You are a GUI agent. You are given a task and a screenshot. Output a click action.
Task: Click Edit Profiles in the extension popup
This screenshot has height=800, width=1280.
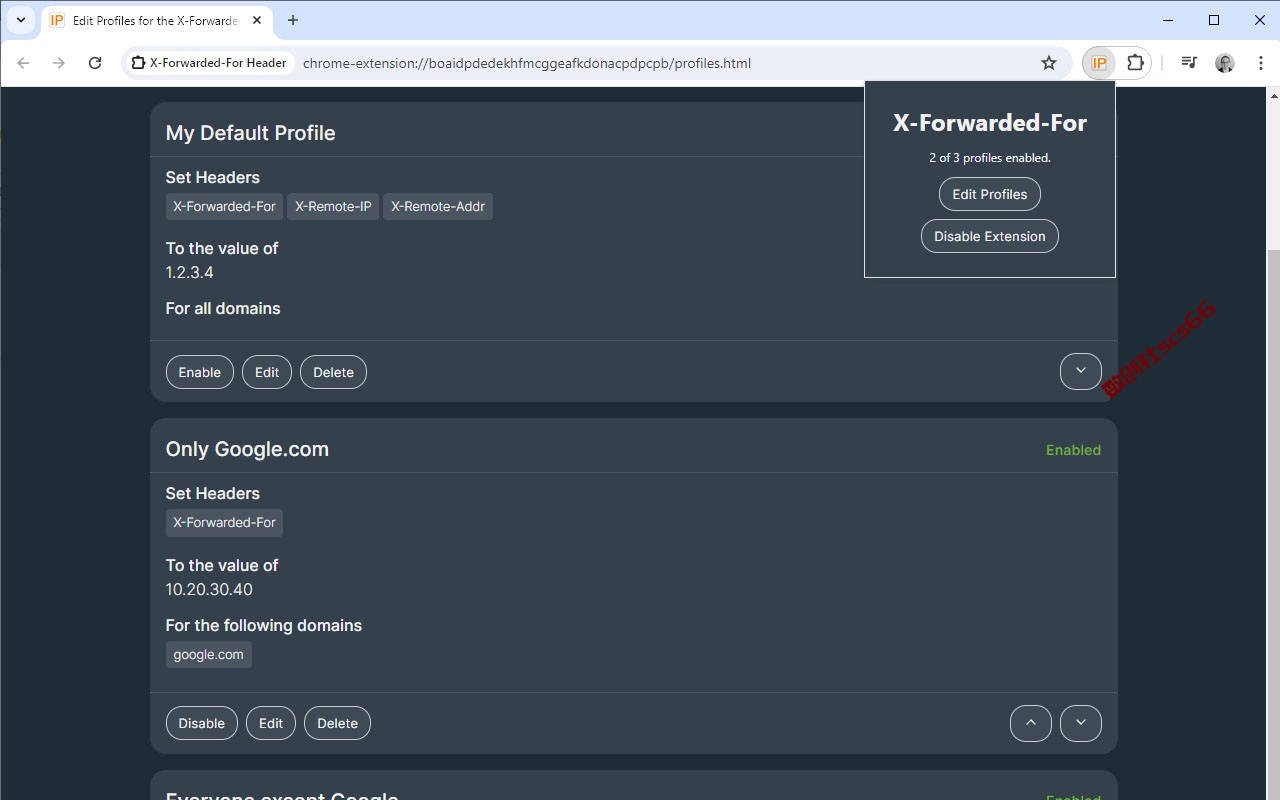[x=990, y=194]
